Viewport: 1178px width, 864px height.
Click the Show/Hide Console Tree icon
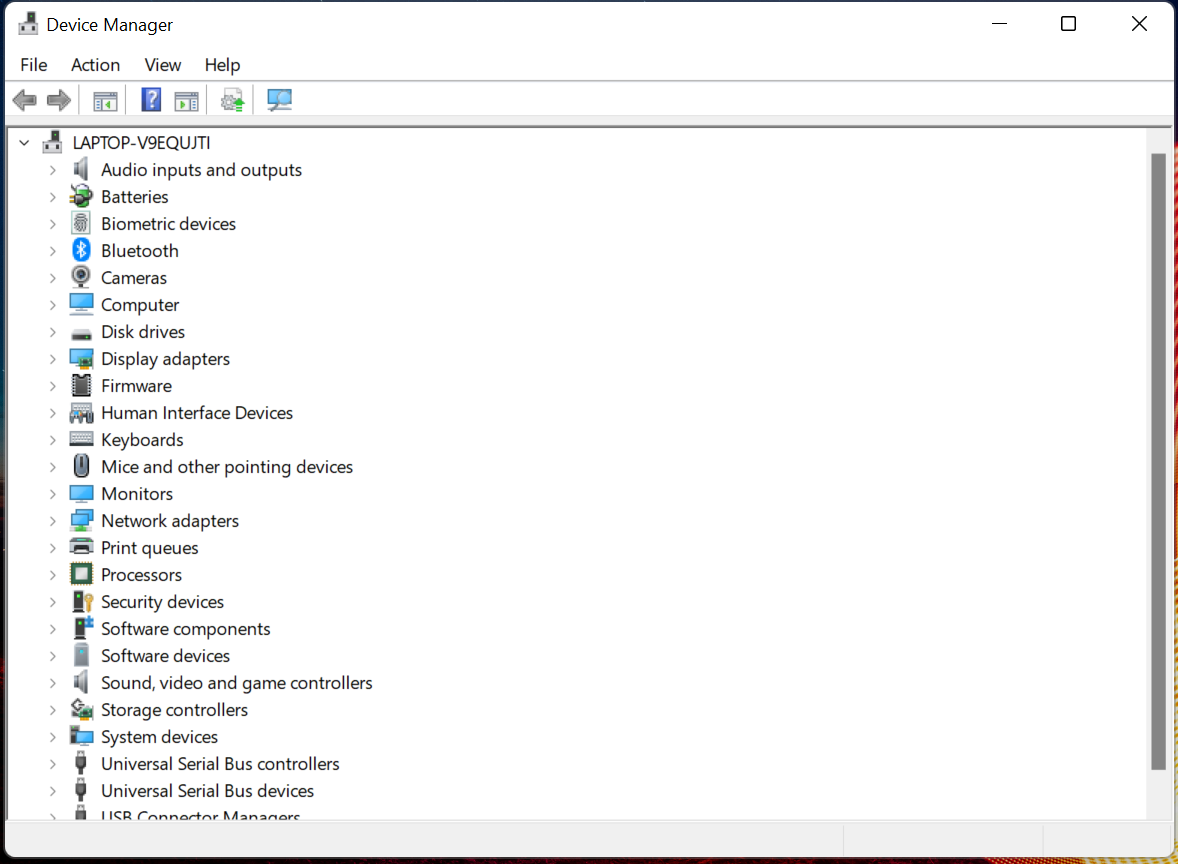coord(104,99)
